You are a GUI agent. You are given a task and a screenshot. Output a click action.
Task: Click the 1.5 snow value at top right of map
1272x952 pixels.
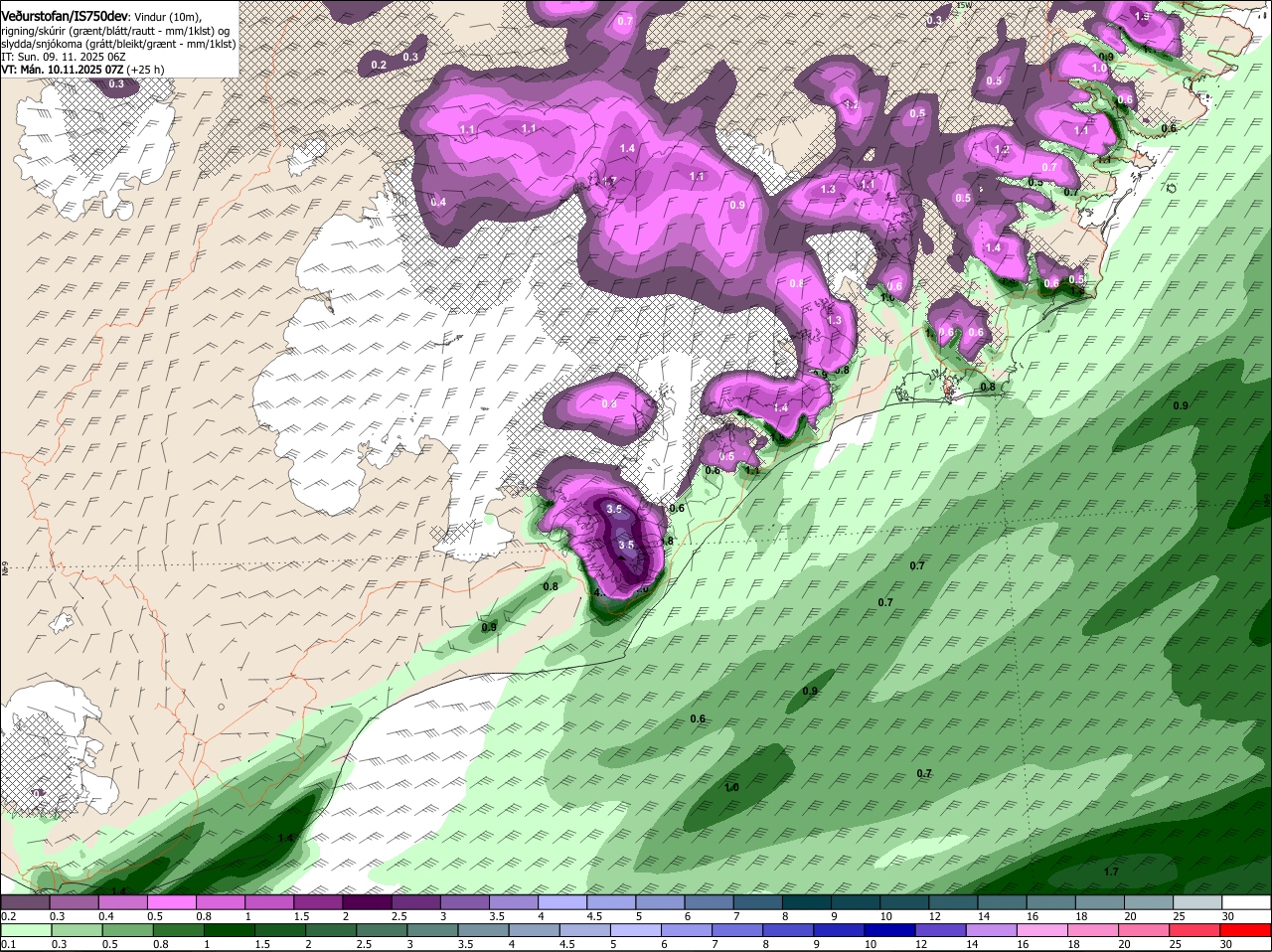pyautogui.click(x=1142, y=17)
